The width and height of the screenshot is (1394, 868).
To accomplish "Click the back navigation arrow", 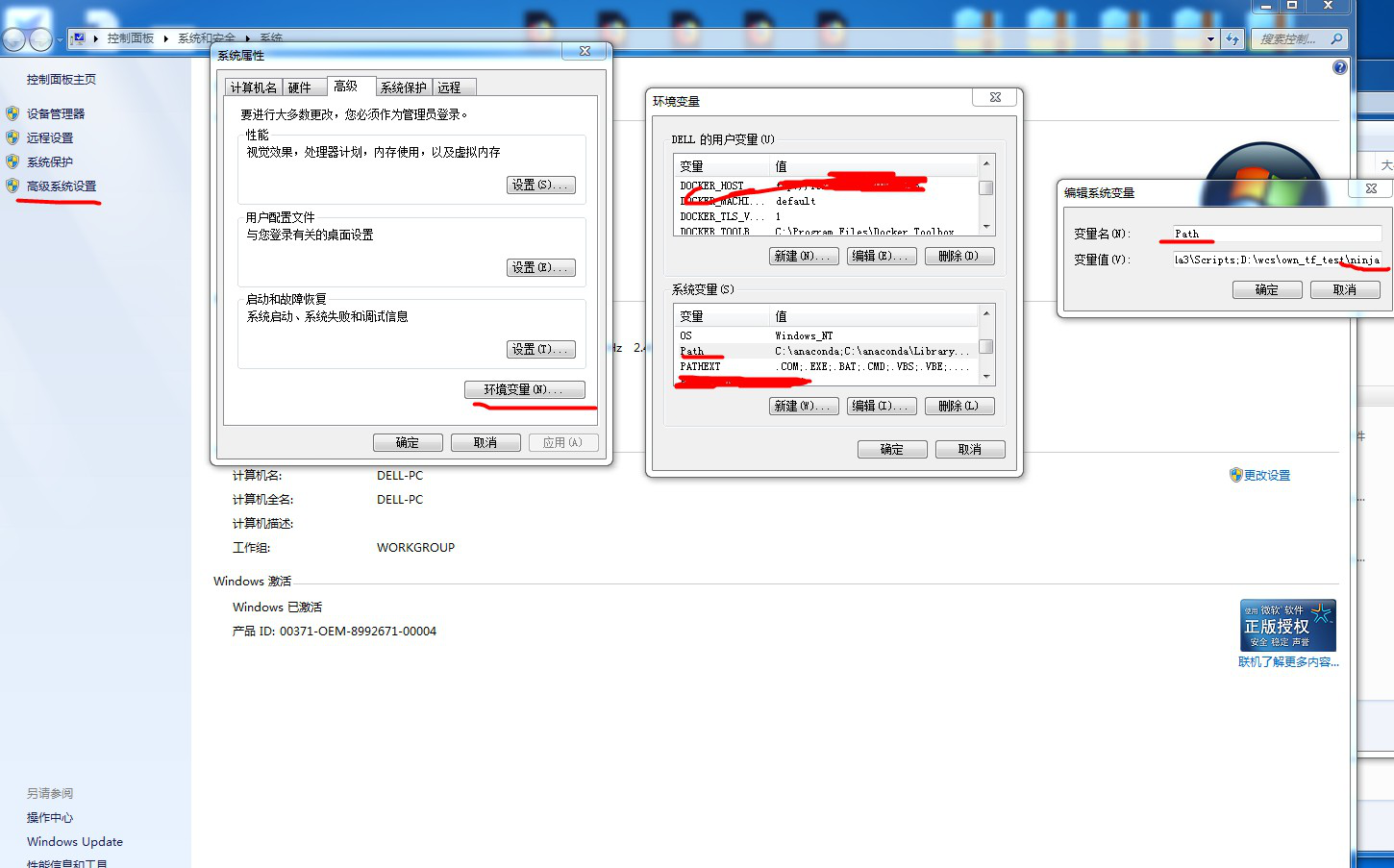I will point(12,39).
